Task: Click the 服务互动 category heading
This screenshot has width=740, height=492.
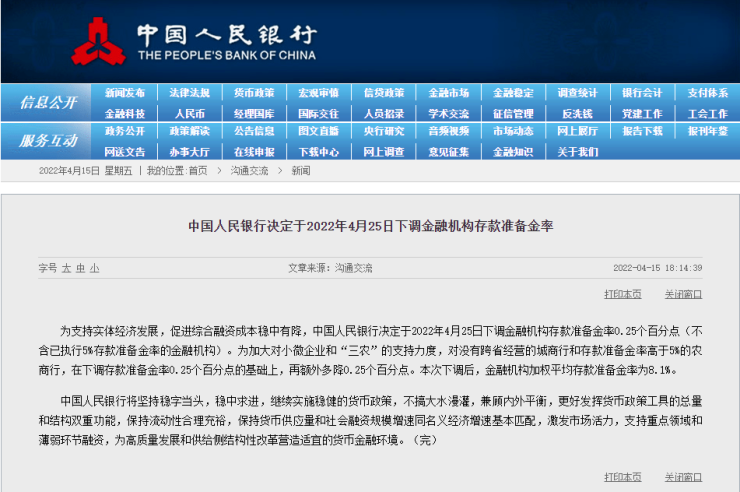Action: [x=48, y=141]
